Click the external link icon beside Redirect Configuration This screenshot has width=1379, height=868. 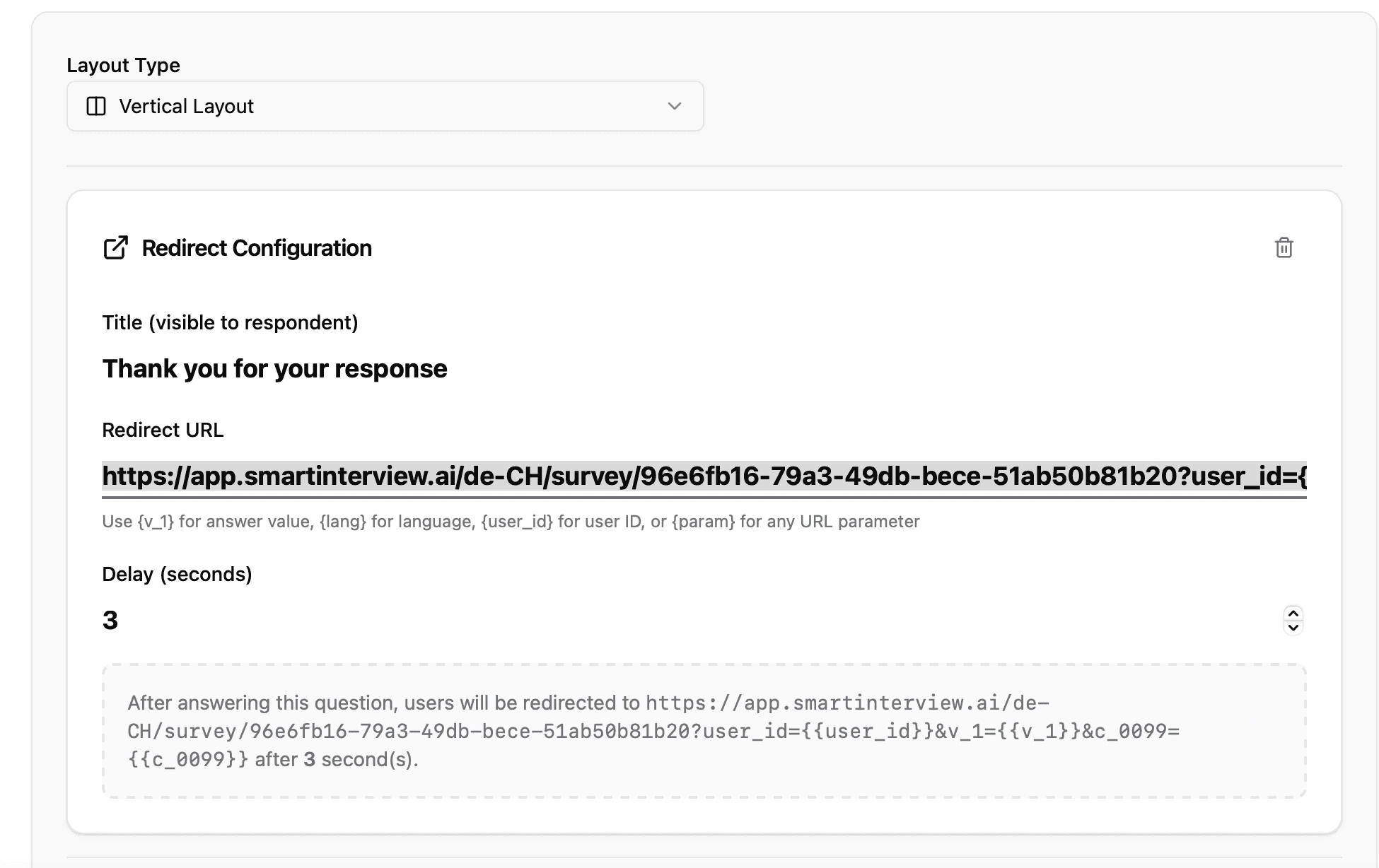pos(116,247)
